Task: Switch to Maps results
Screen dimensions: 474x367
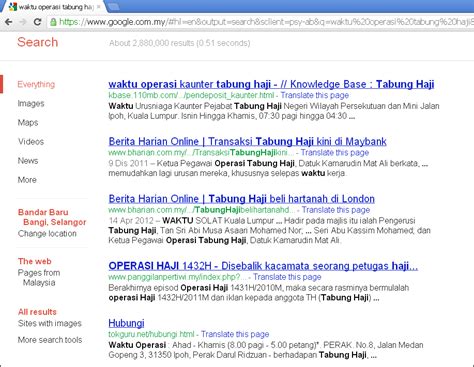Action: [x=28, y=123]
